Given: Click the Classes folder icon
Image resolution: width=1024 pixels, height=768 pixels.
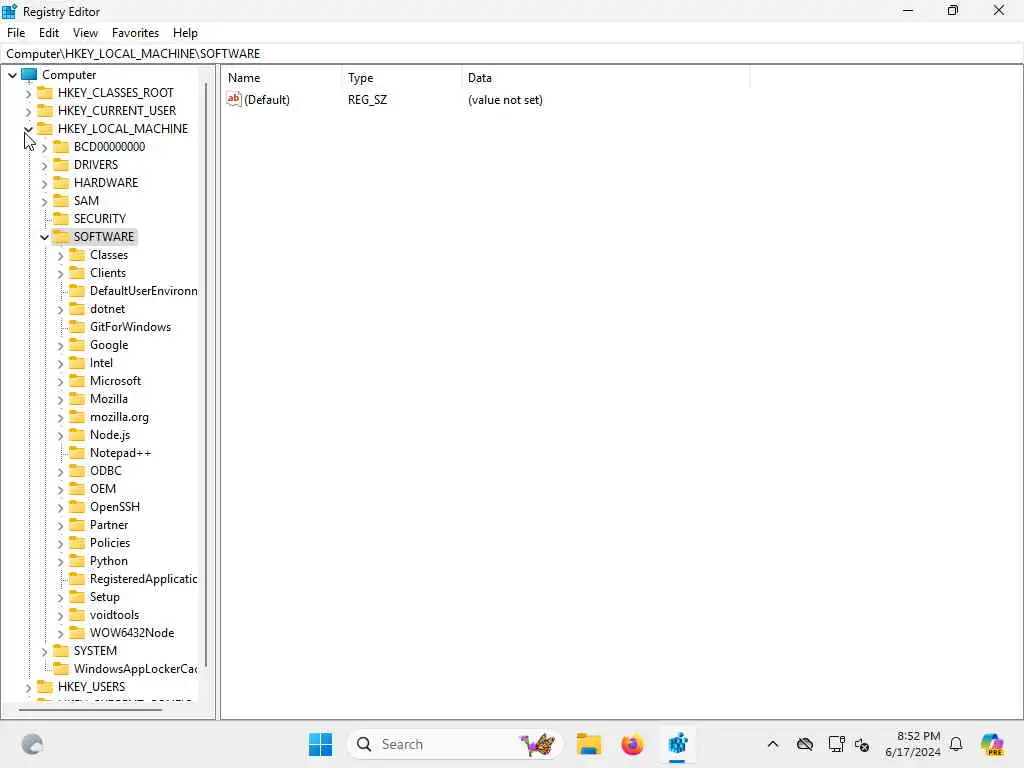Looking at the screenshot, I should 77,255.
